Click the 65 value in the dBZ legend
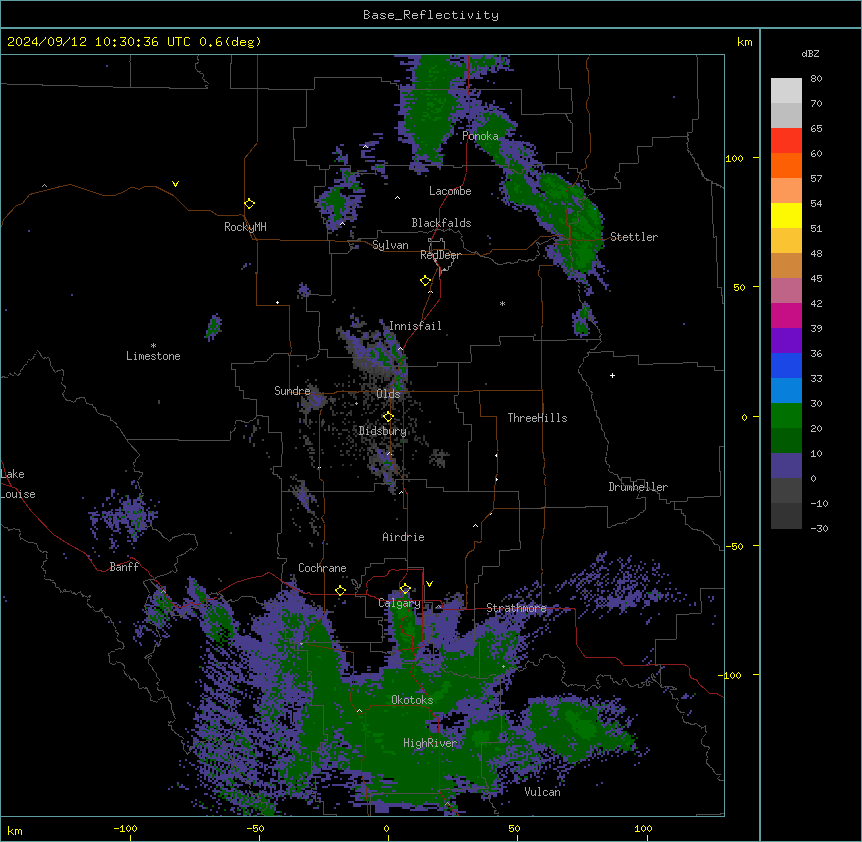Viewport: 862px width, 842px height. (816, 129)
